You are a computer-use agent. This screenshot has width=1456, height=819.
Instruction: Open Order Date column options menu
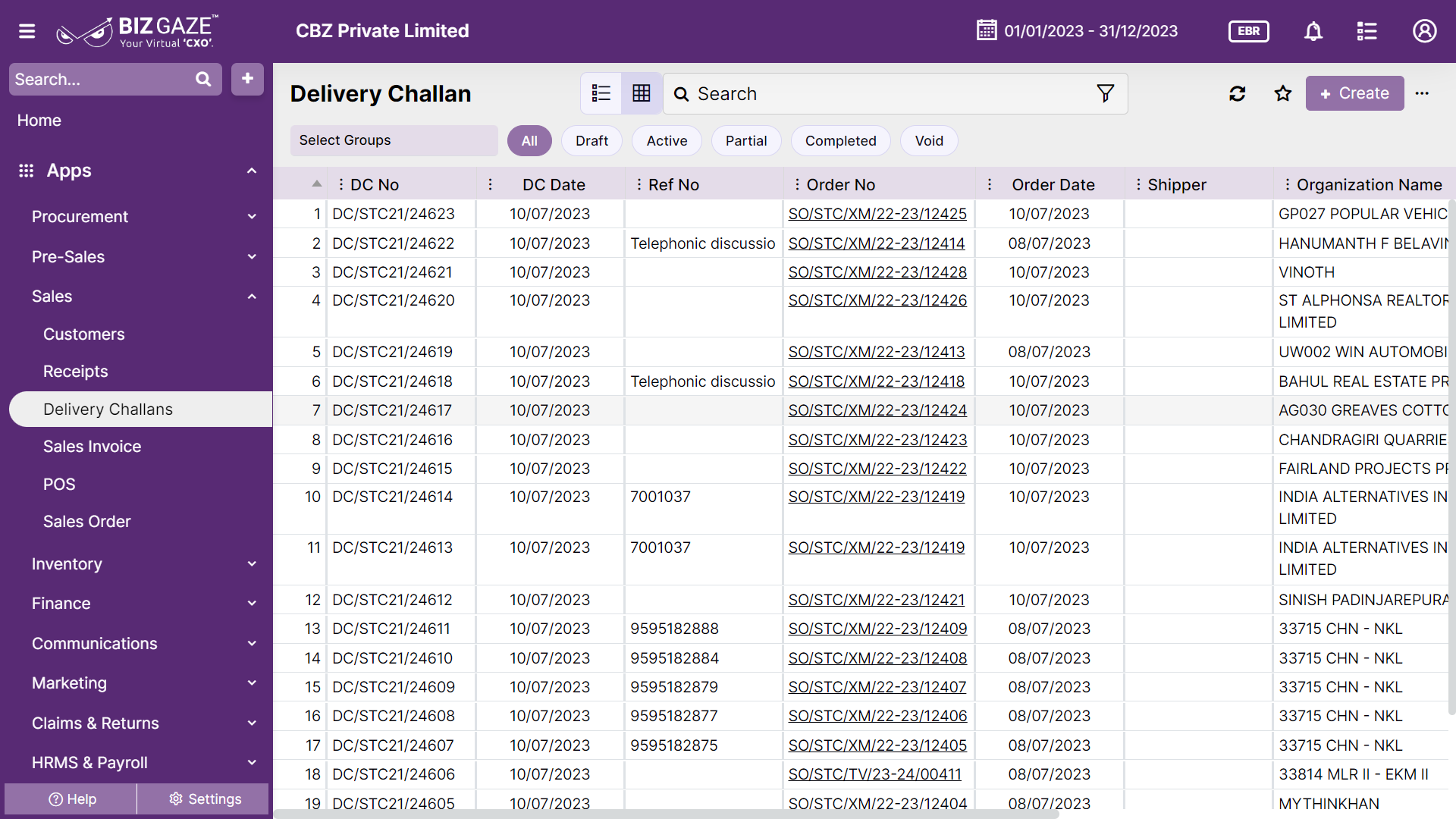click(x=990, y=184)
